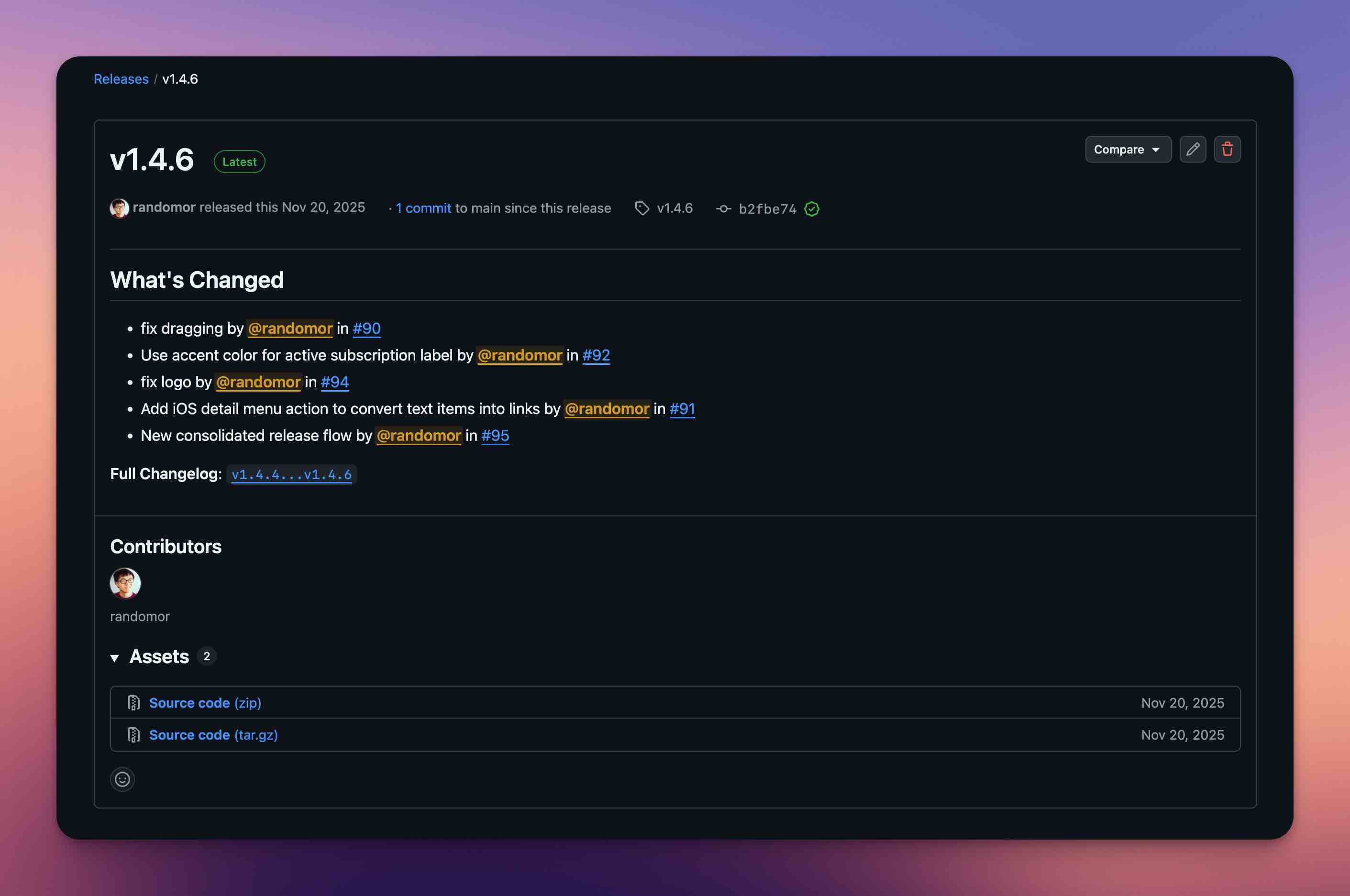Viewport: 1350px width, 896px height.
Task: Click the 1 commit to main link
Action: (423, 208)
